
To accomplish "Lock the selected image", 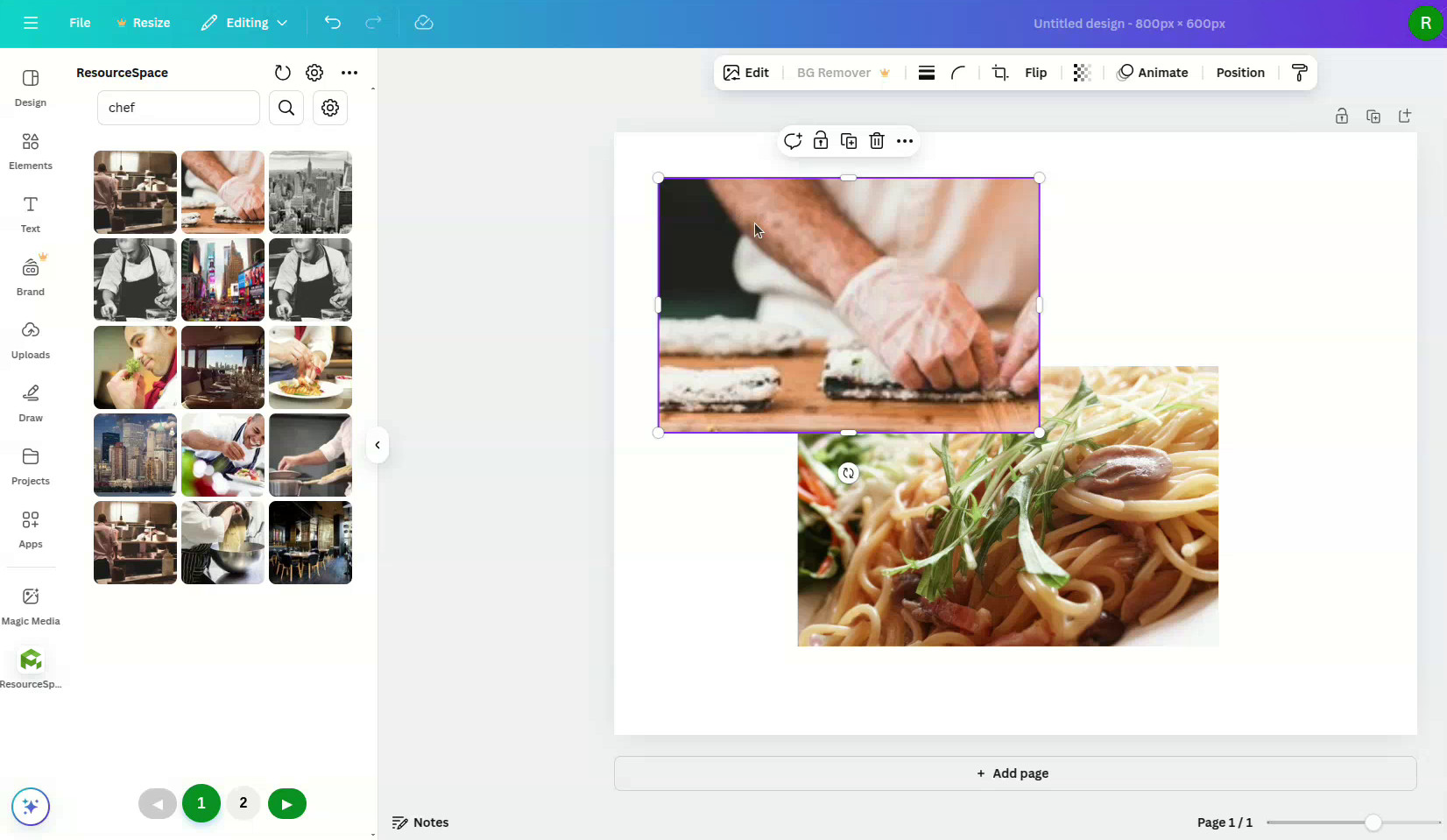I will [x=821, y=141].
